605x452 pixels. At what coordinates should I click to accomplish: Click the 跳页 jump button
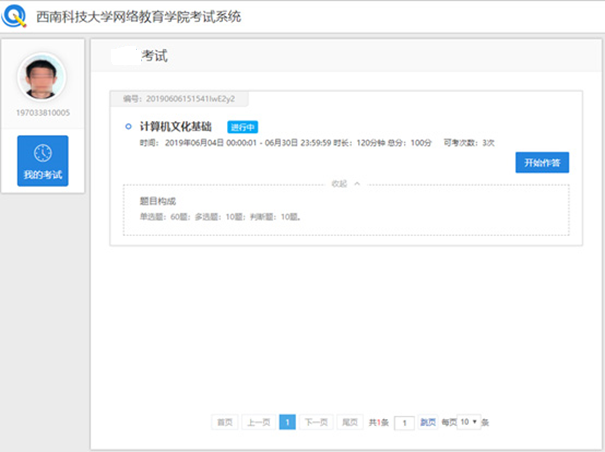(428, 423)
